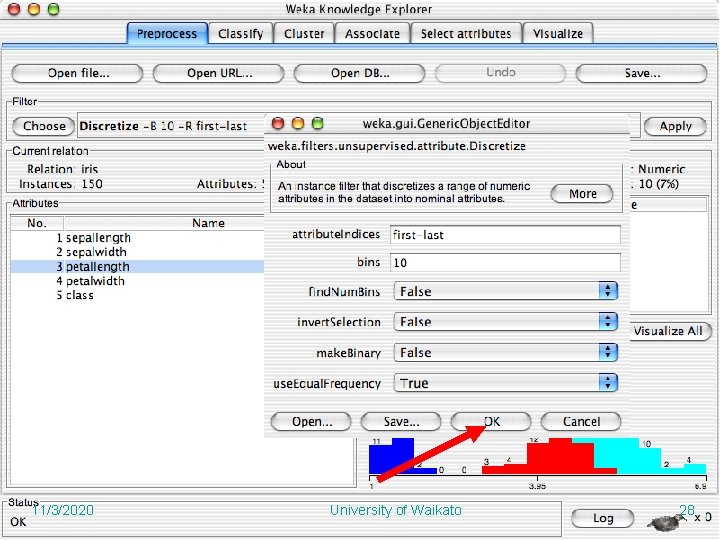The height and width of the screenshot is (540, 720).
Task: Click the Visualize All button
Action: tap(669, 331)
